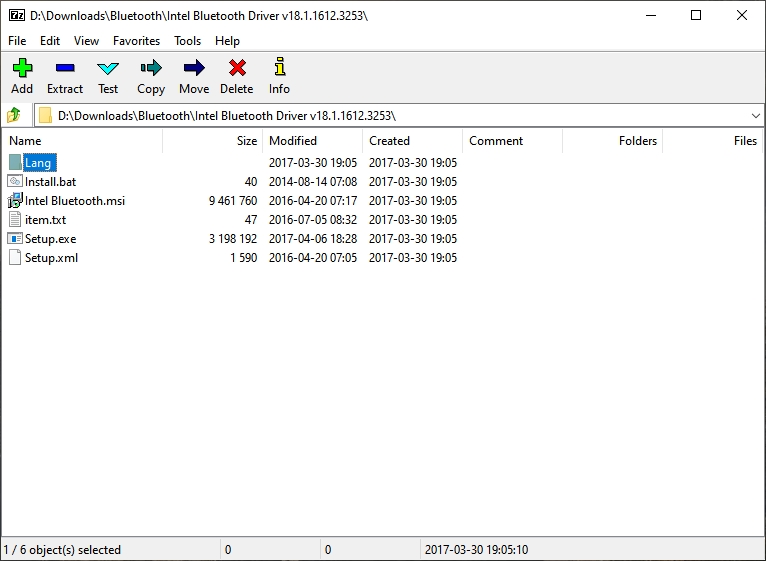Click modified date 2014-08-14 07:08

tap(313, 182)
